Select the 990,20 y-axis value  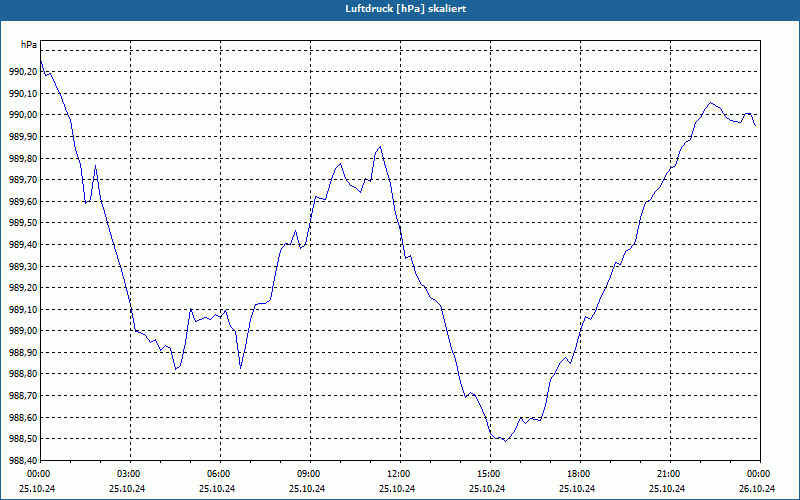[x=23, y=72]
